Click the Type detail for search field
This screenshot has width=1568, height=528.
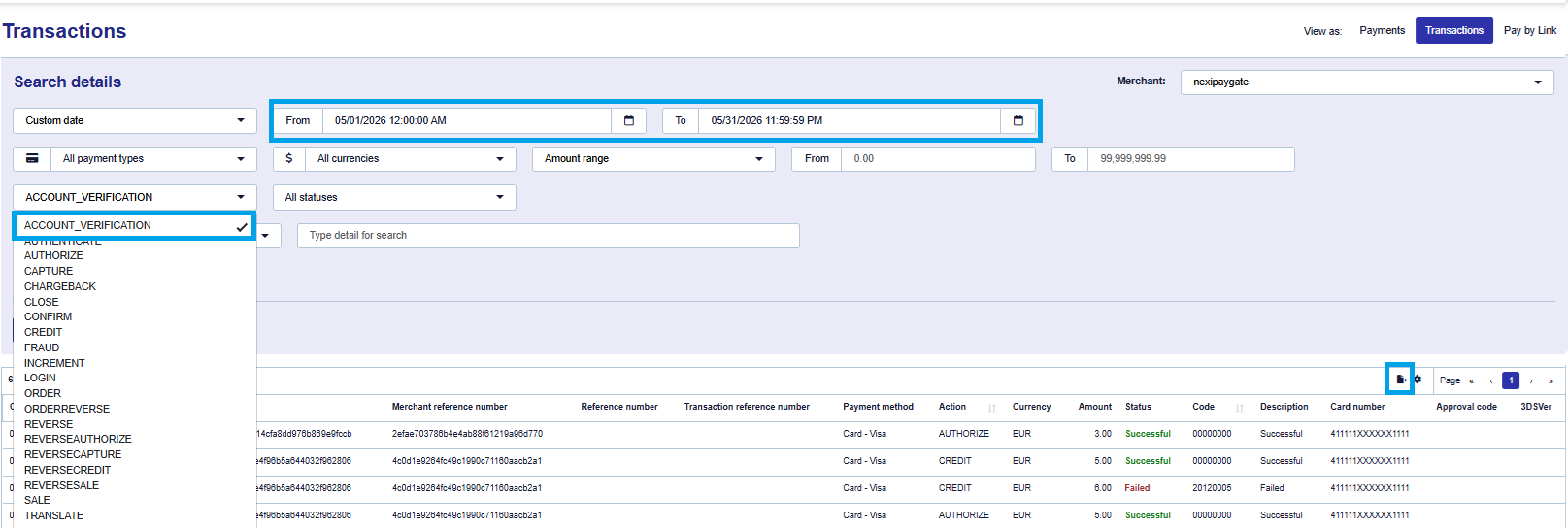pos(549,235)
